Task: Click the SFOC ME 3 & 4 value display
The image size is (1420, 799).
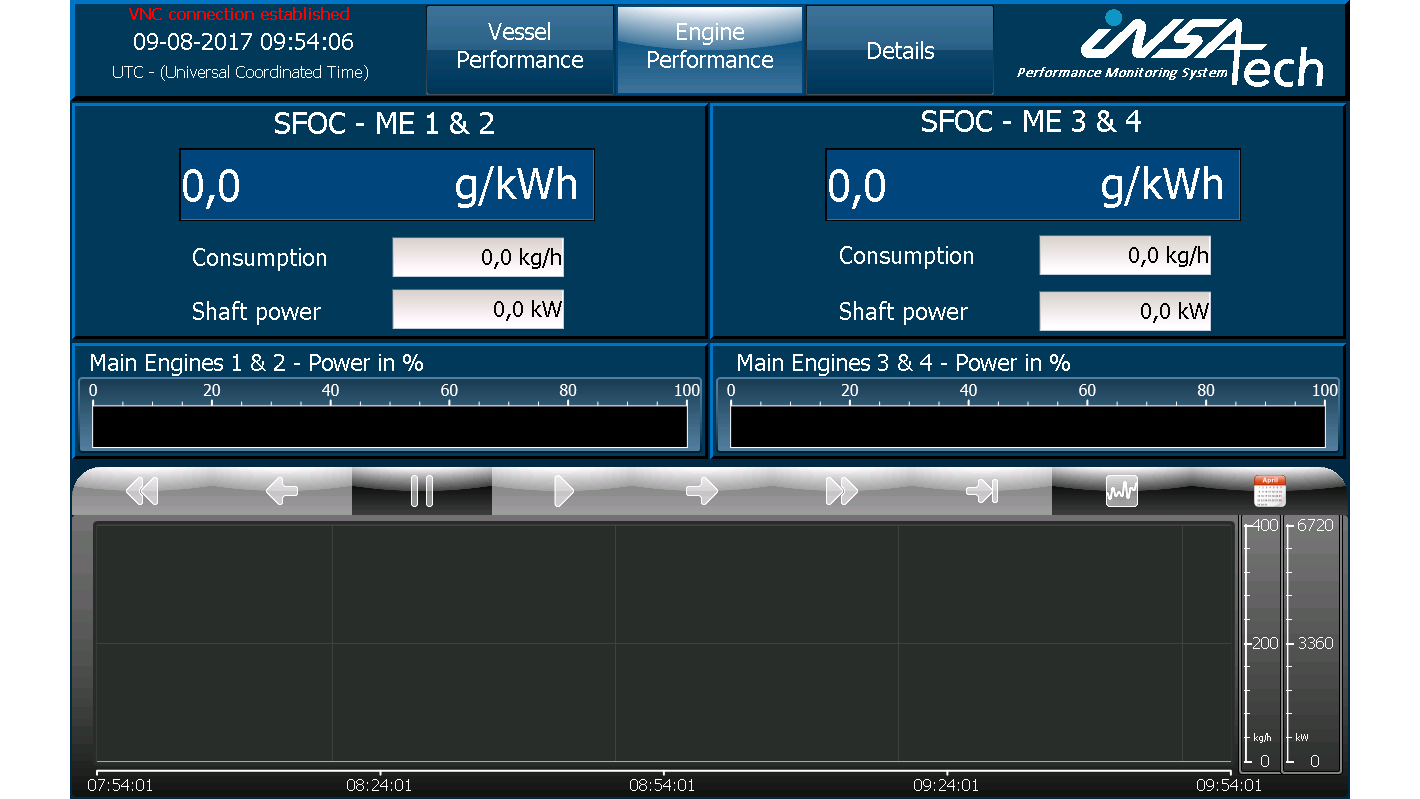Action: pos(1033,184)
